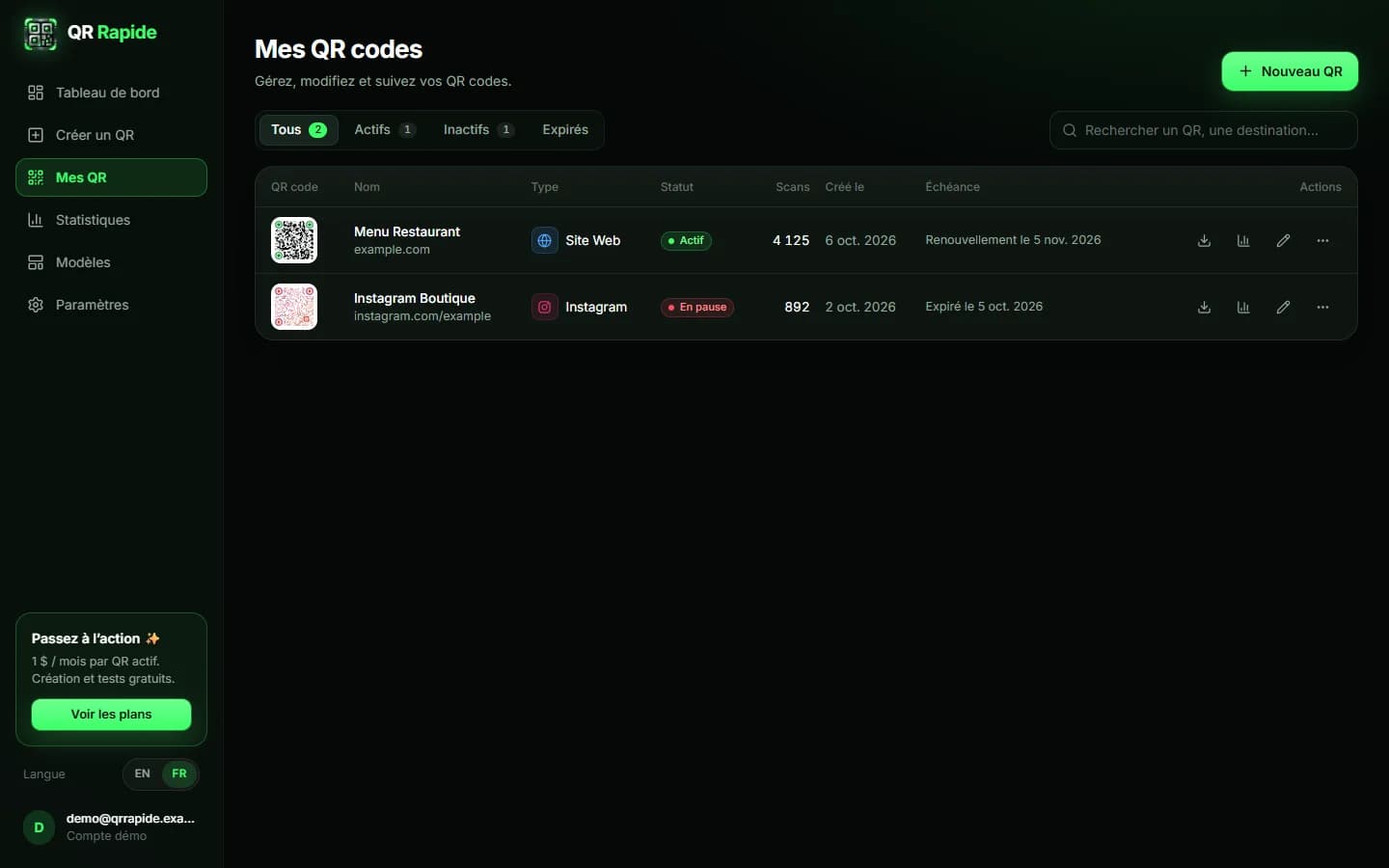Open Paramètres from the sidebar
Viewport: 1389px width, 868px height.
coord(111,305)
